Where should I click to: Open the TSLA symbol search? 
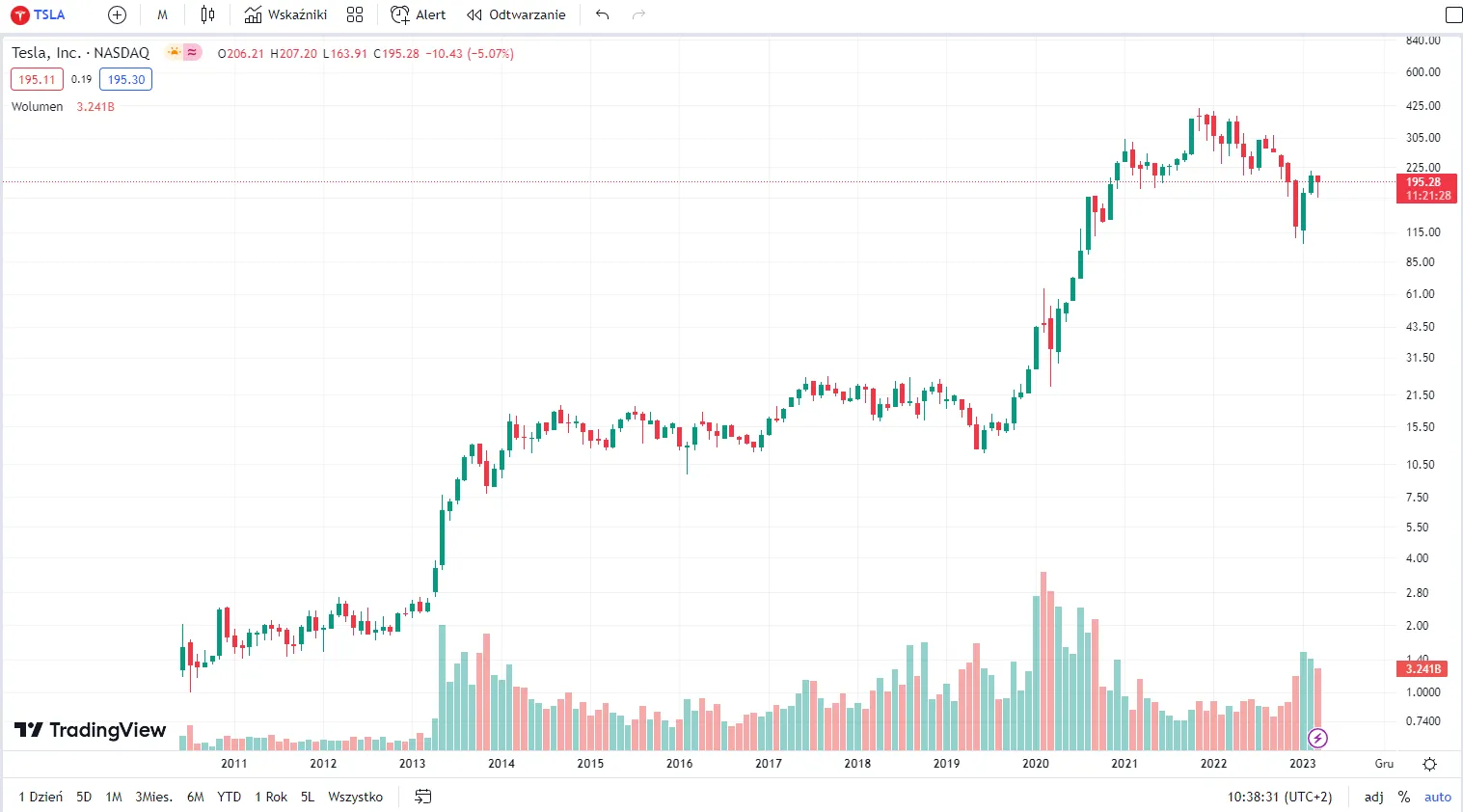coord(39,14)
